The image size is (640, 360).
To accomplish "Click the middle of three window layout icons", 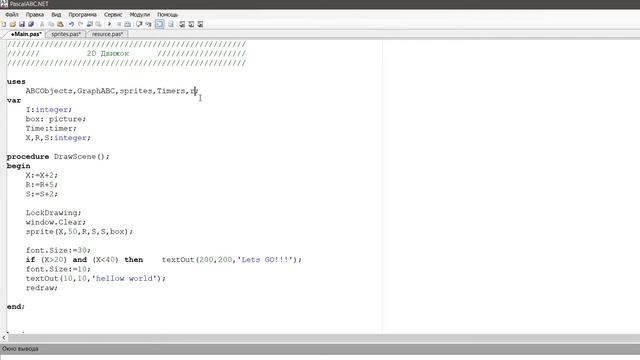I will 191,24.
